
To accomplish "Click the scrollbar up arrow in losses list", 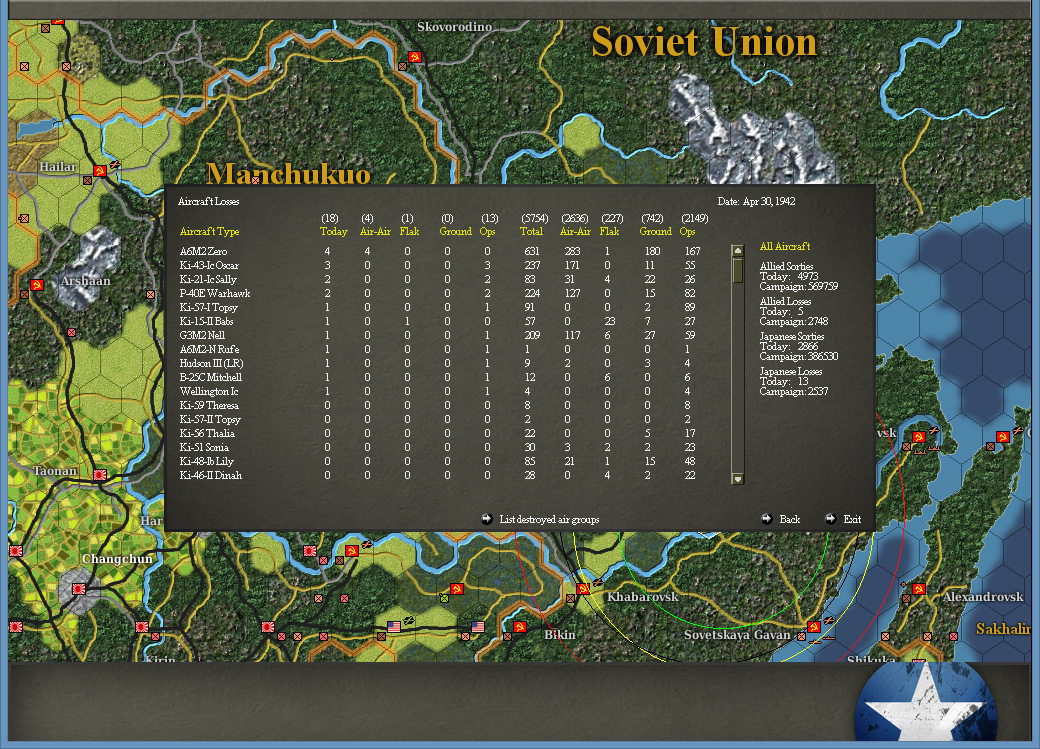I will pos(738,251).
